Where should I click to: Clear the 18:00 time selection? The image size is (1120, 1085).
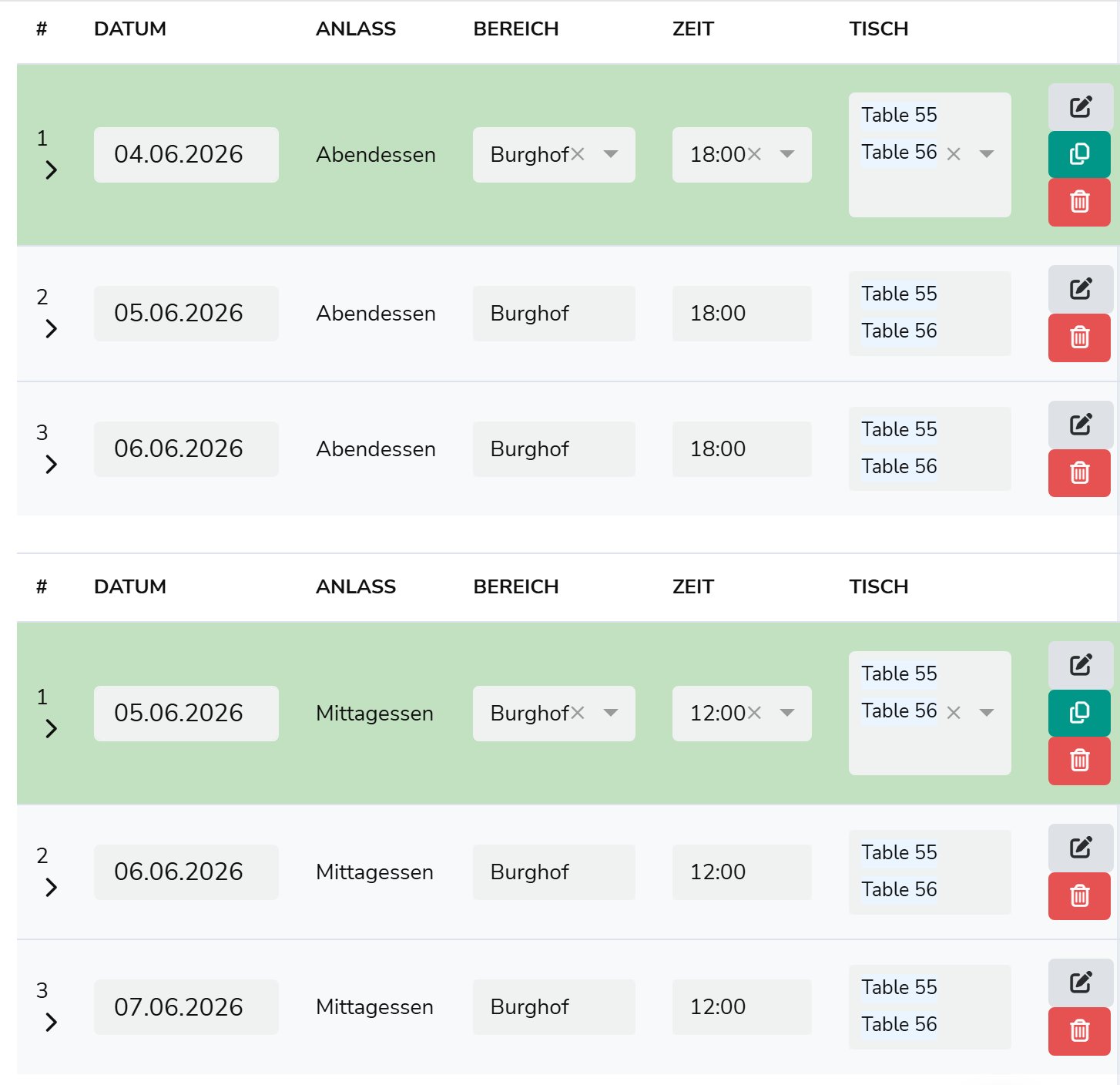click(x=755, y=154)
